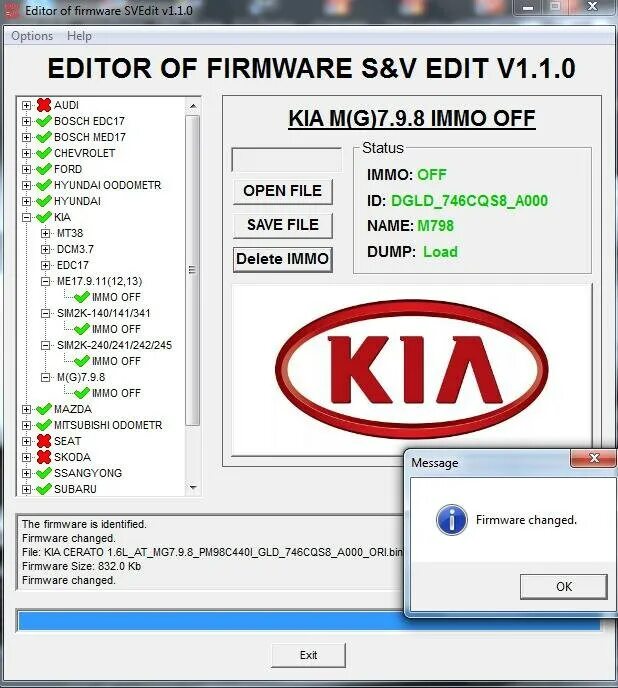
Task: Click the blue info icon in Message dialog
Action: (x=452, y=520)
